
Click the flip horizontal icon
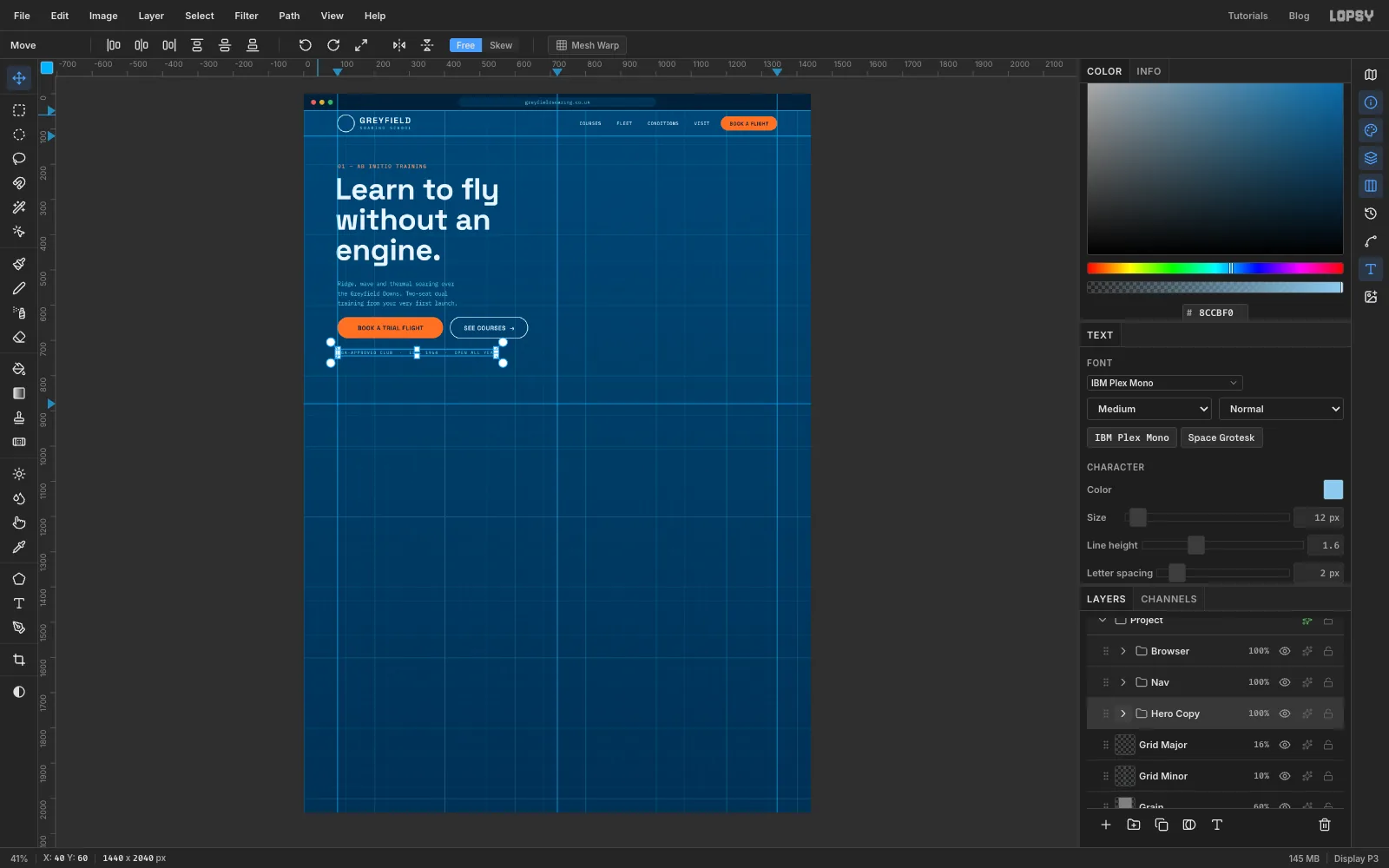(x=399, y=45)
